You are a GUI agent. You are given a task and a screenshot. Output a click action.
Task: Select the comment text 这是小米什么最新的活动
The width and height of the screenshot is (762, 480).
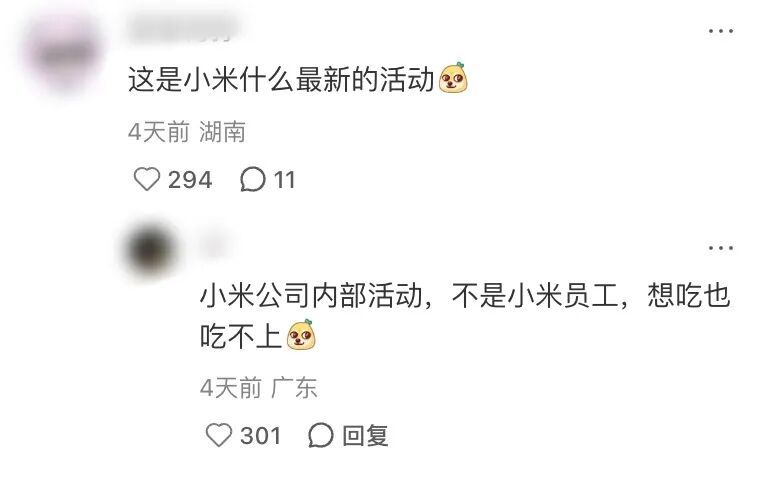[281, 79]
